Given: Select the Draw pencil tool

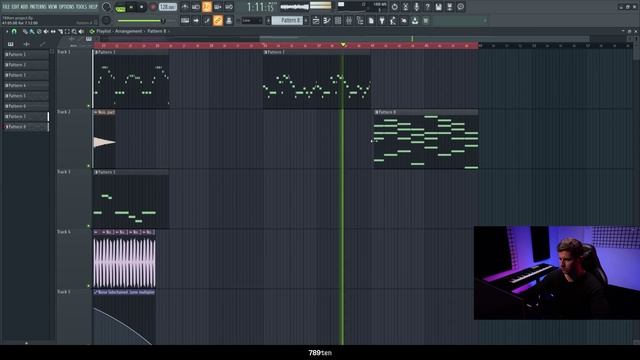Looking at the screenshot, I should click(x=25, y=31).
